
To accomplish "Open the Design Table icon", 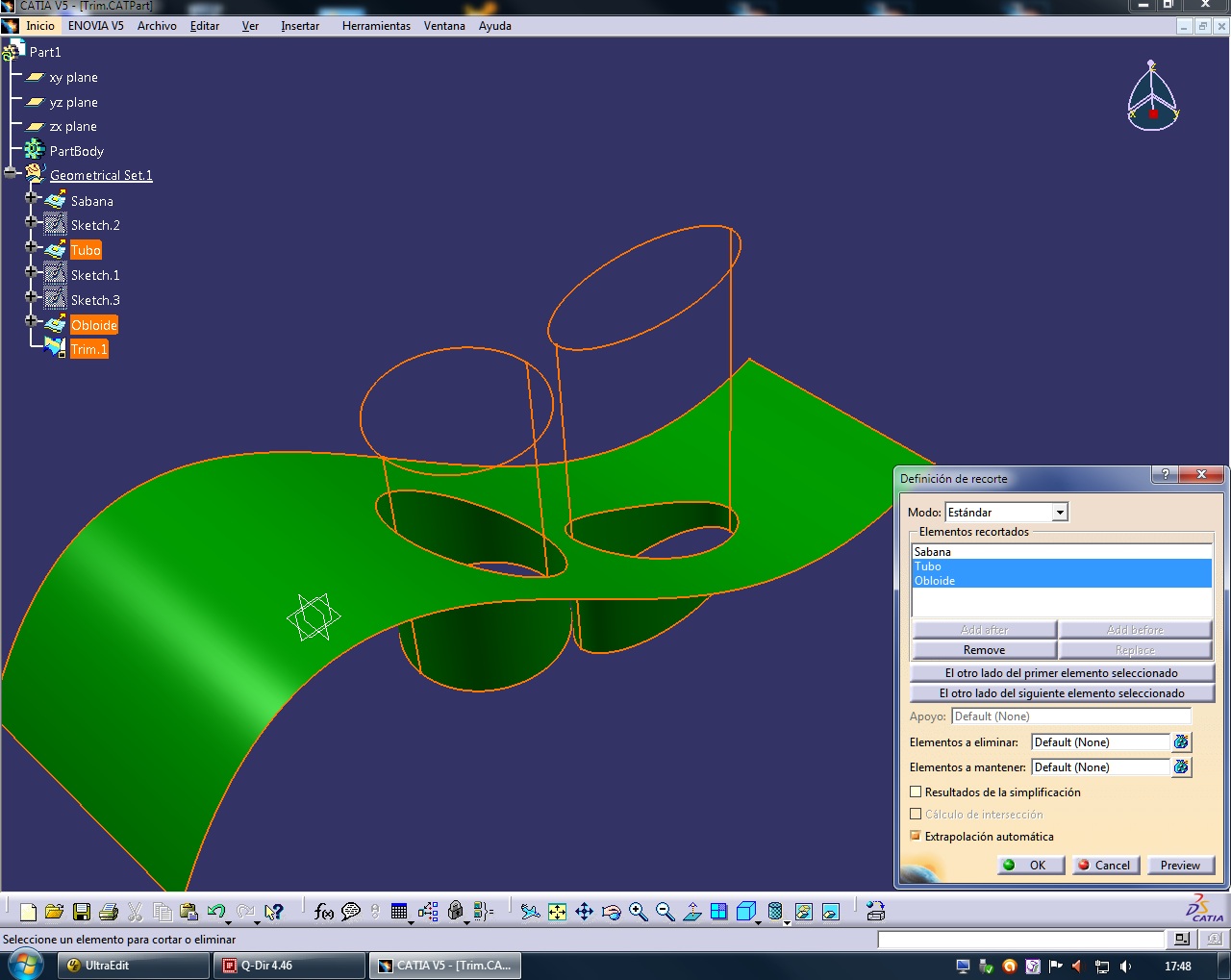I will (399, 912).
